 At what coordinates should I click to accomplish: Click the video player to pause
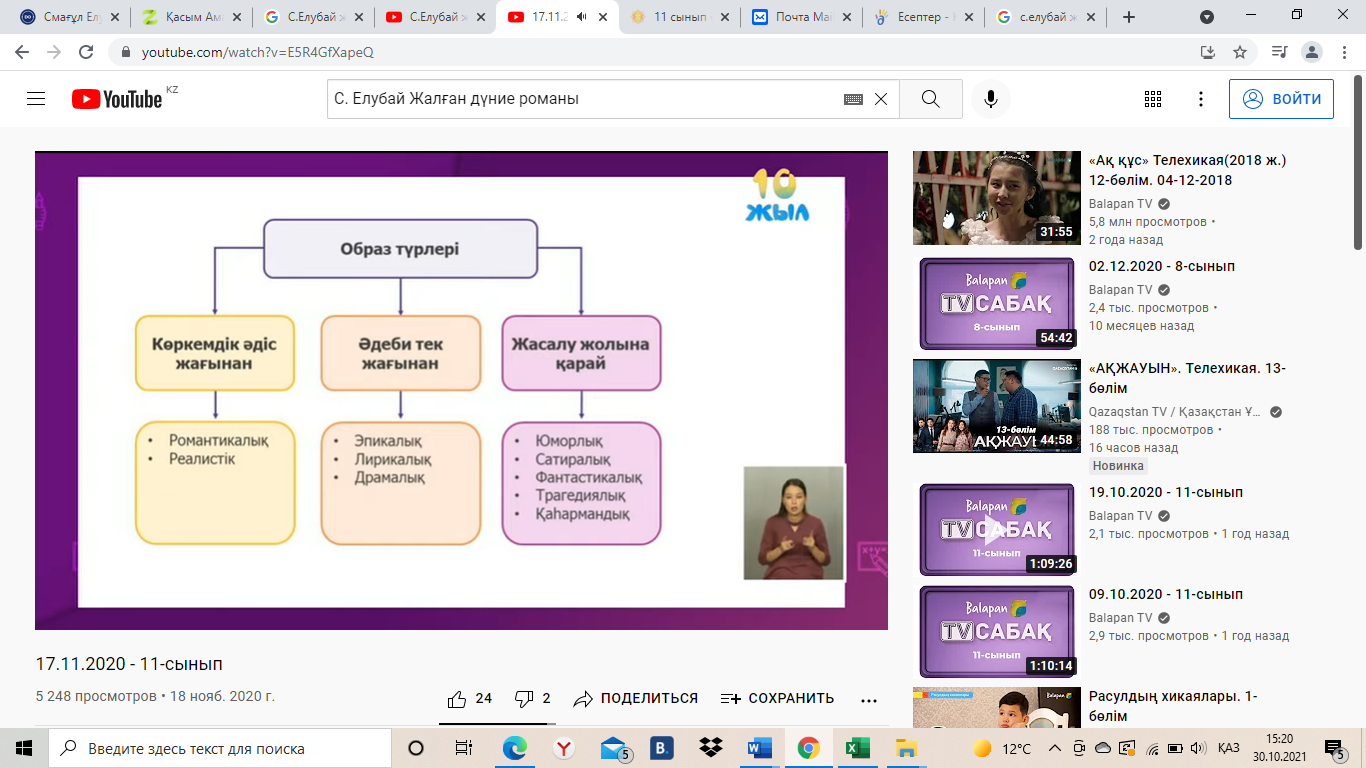pyautogui.click(x=461, y=390)
